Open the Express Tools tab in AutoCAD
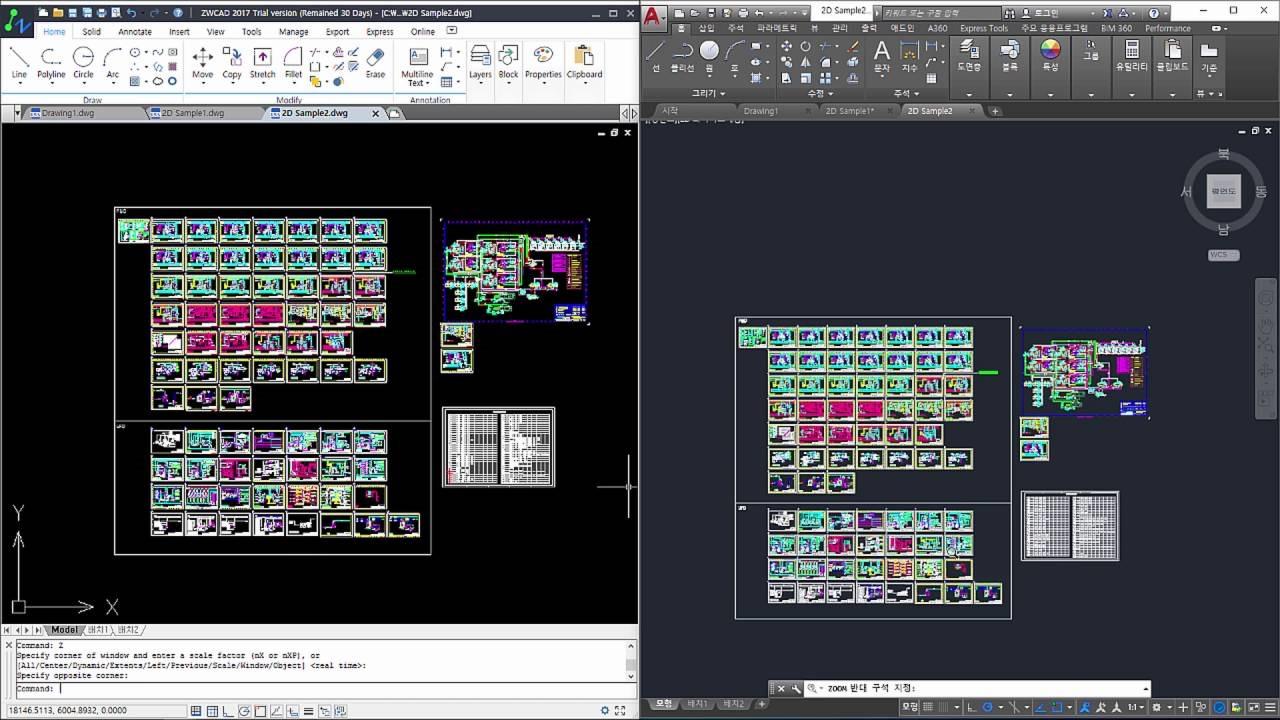The width and height of the screenshot is (1280, 720). point(984,29)
